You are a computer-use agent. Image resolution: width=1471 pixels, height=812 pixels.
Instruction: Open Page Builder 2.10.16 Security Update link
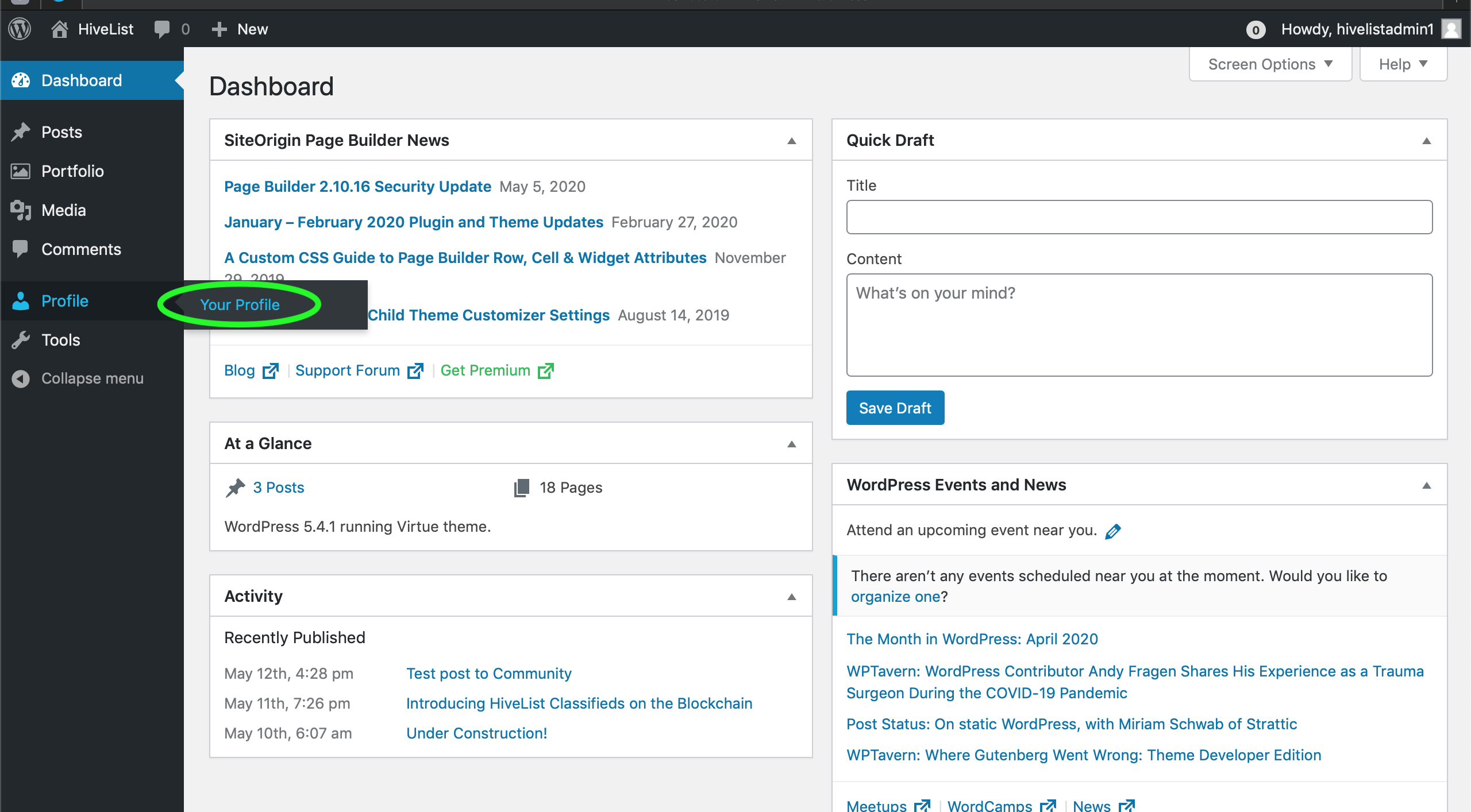click(357, 187)
